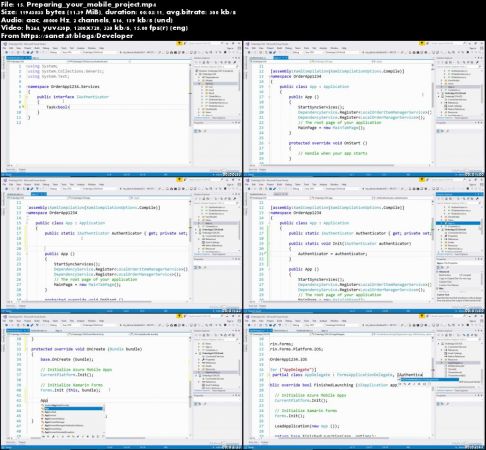This screenshot has height=450, width=486.
Task: Collapse Advanced section in Init(IAuthenticator) frame Properties
Action: (x=438, y=272)
